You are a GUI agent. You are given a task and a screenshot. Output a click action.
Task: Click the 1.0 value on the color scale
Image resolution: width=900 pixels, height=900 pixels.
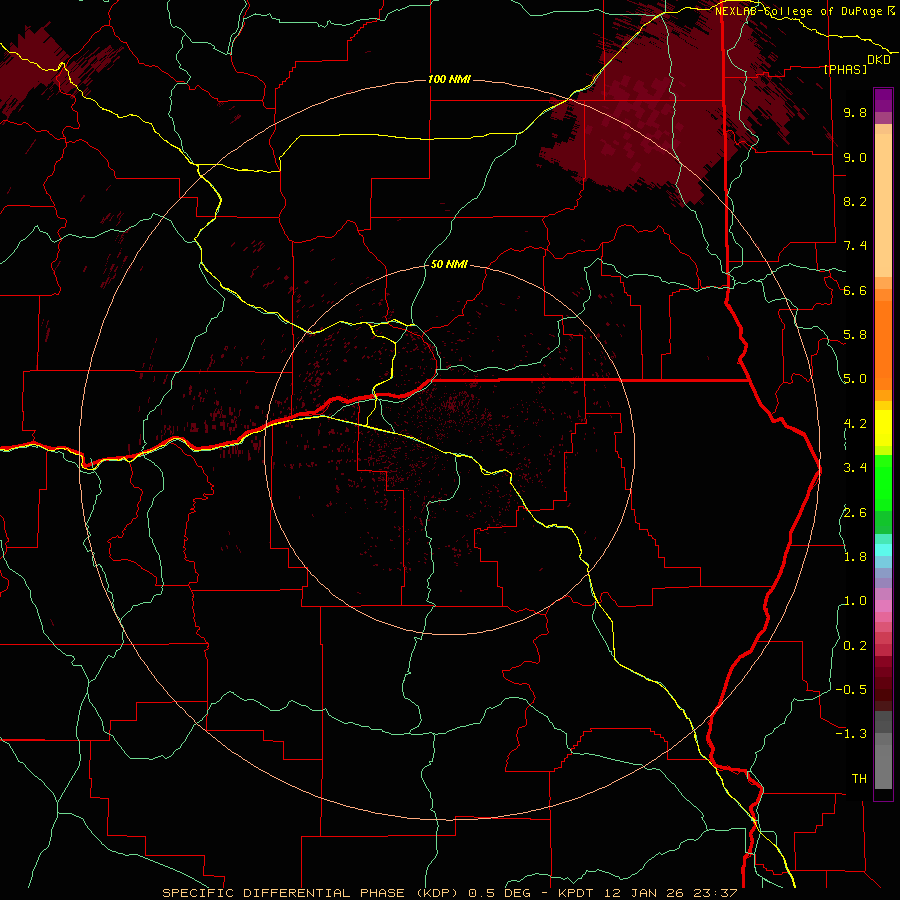pyautogui.click(x=855, y=601)
